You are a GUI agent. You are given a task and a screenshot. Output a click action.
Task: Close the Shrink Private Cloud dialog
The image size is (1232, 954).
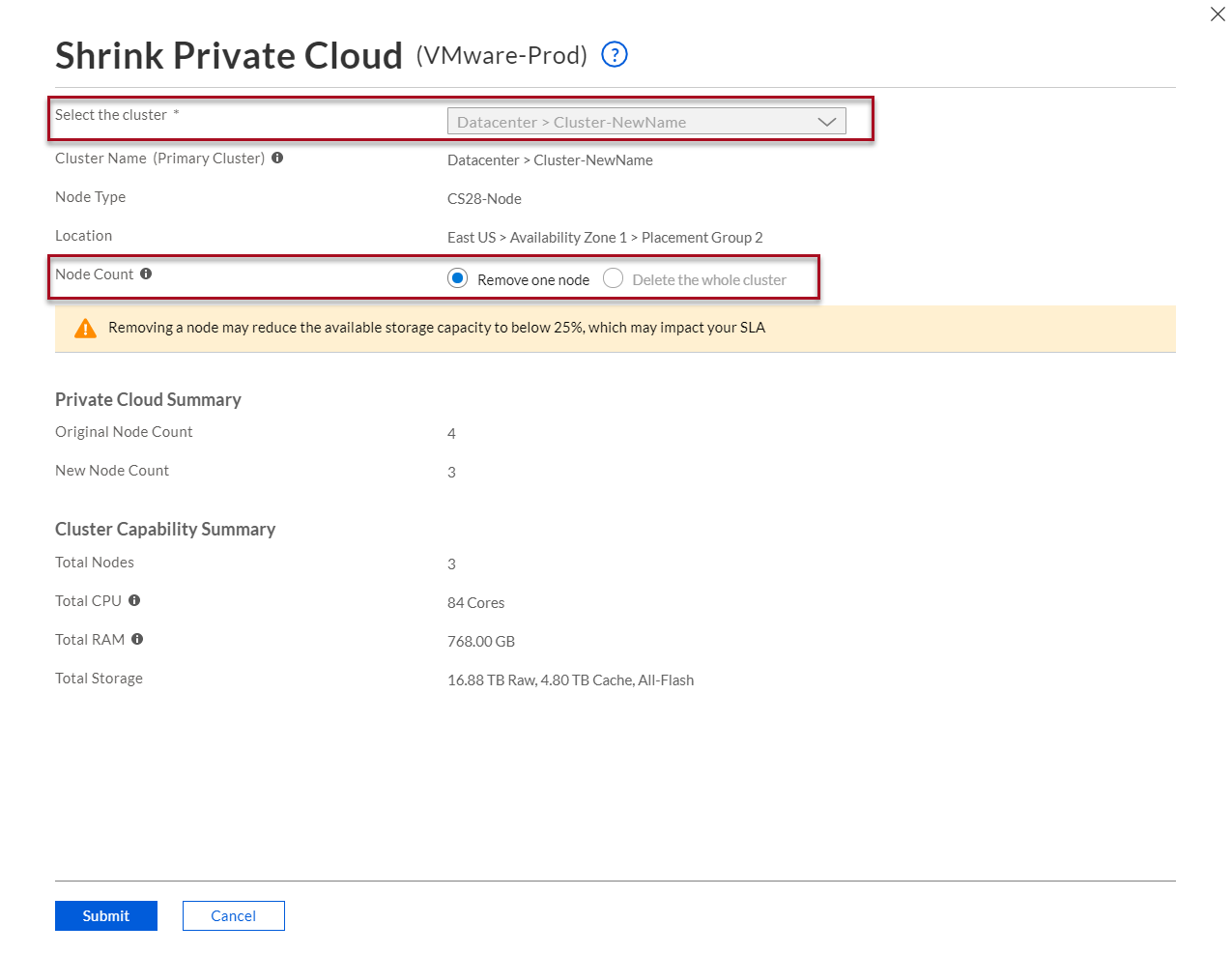pos(1217,14)
